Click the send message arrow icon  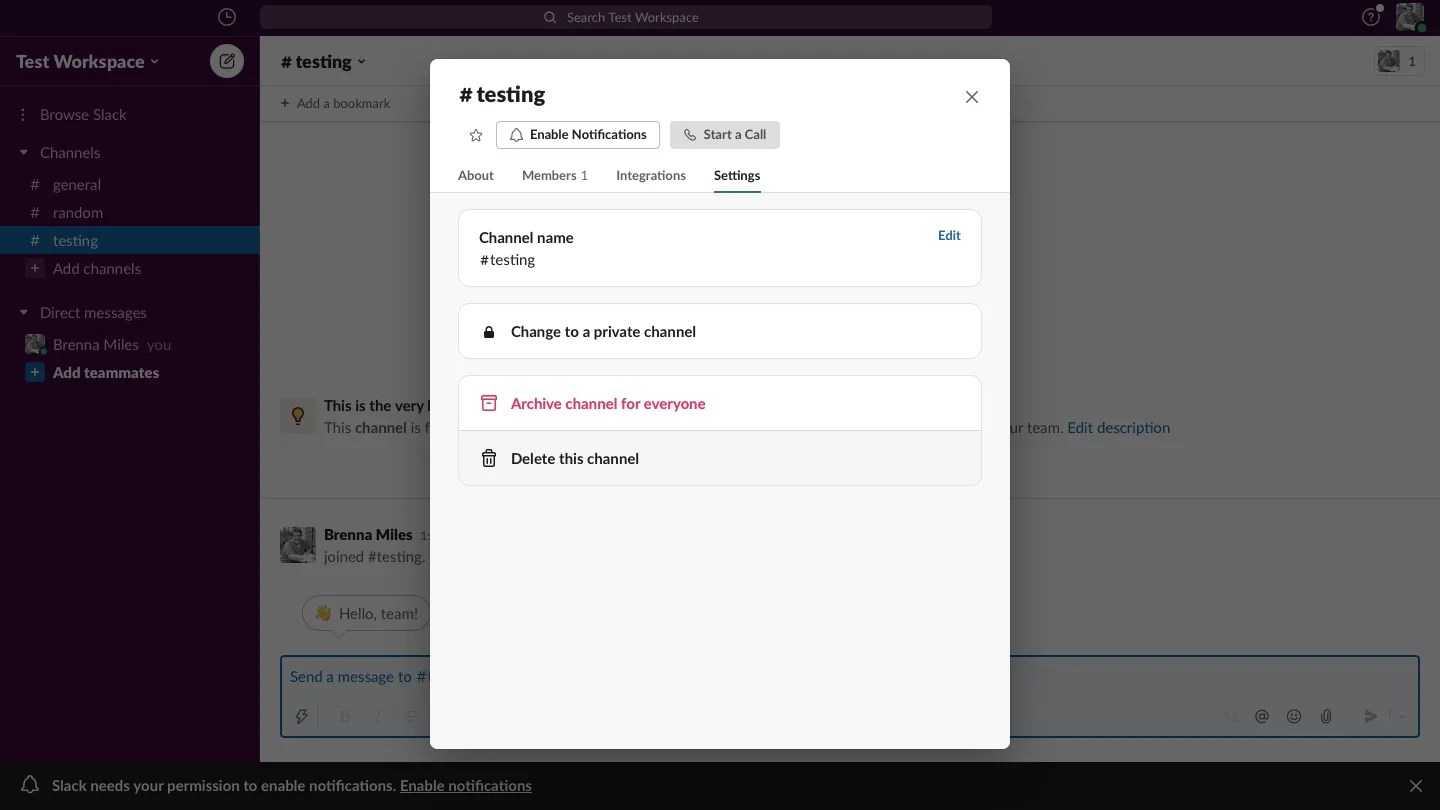coord(1371,716)
